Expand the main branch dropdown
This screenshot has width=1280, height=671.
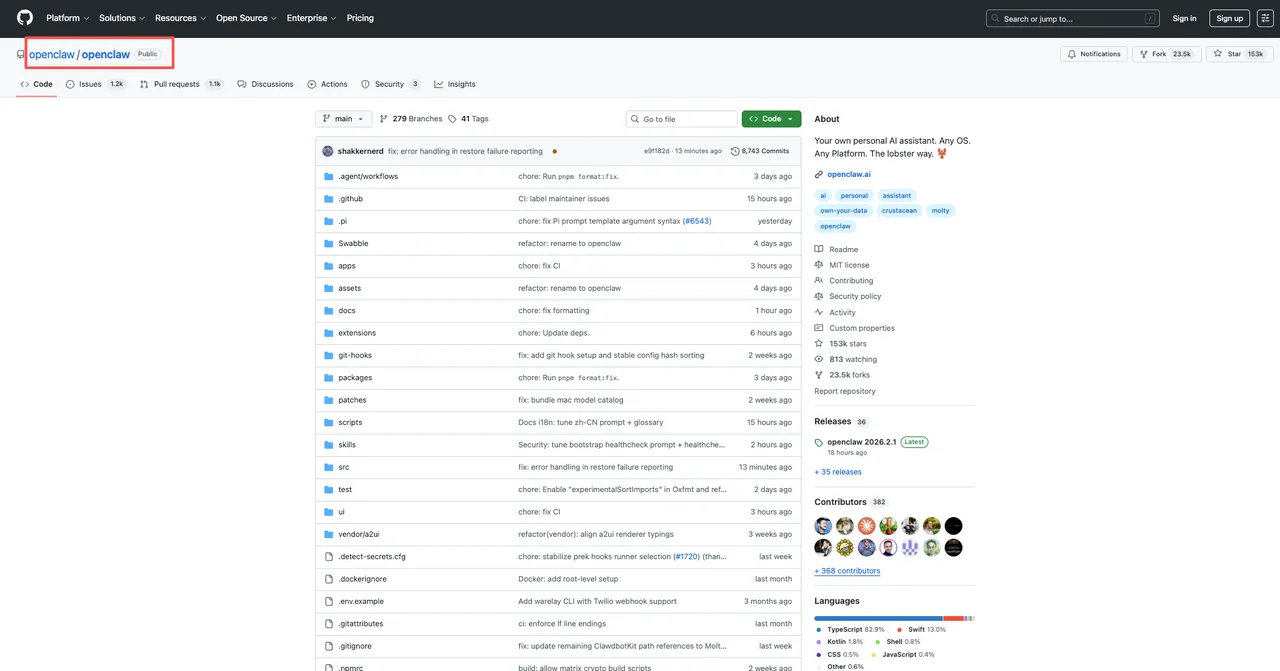click(343, 119)
